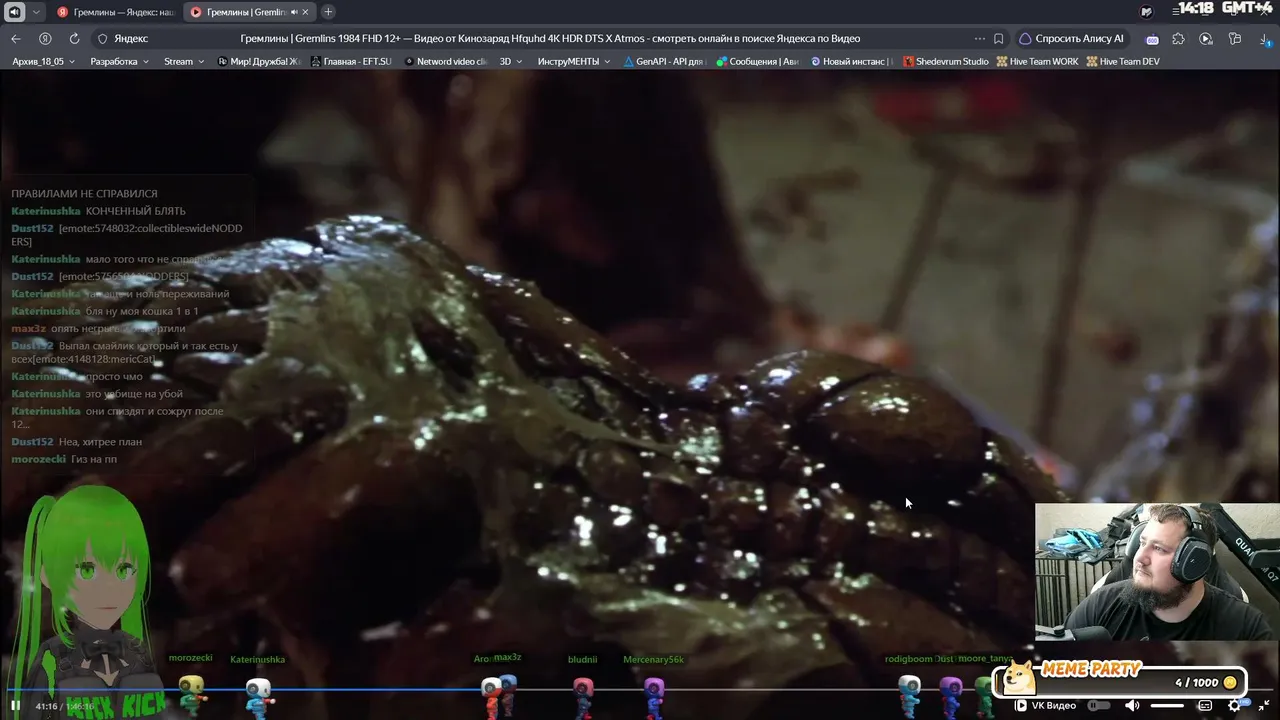Adjust the video volume slider

point(1167,706)
